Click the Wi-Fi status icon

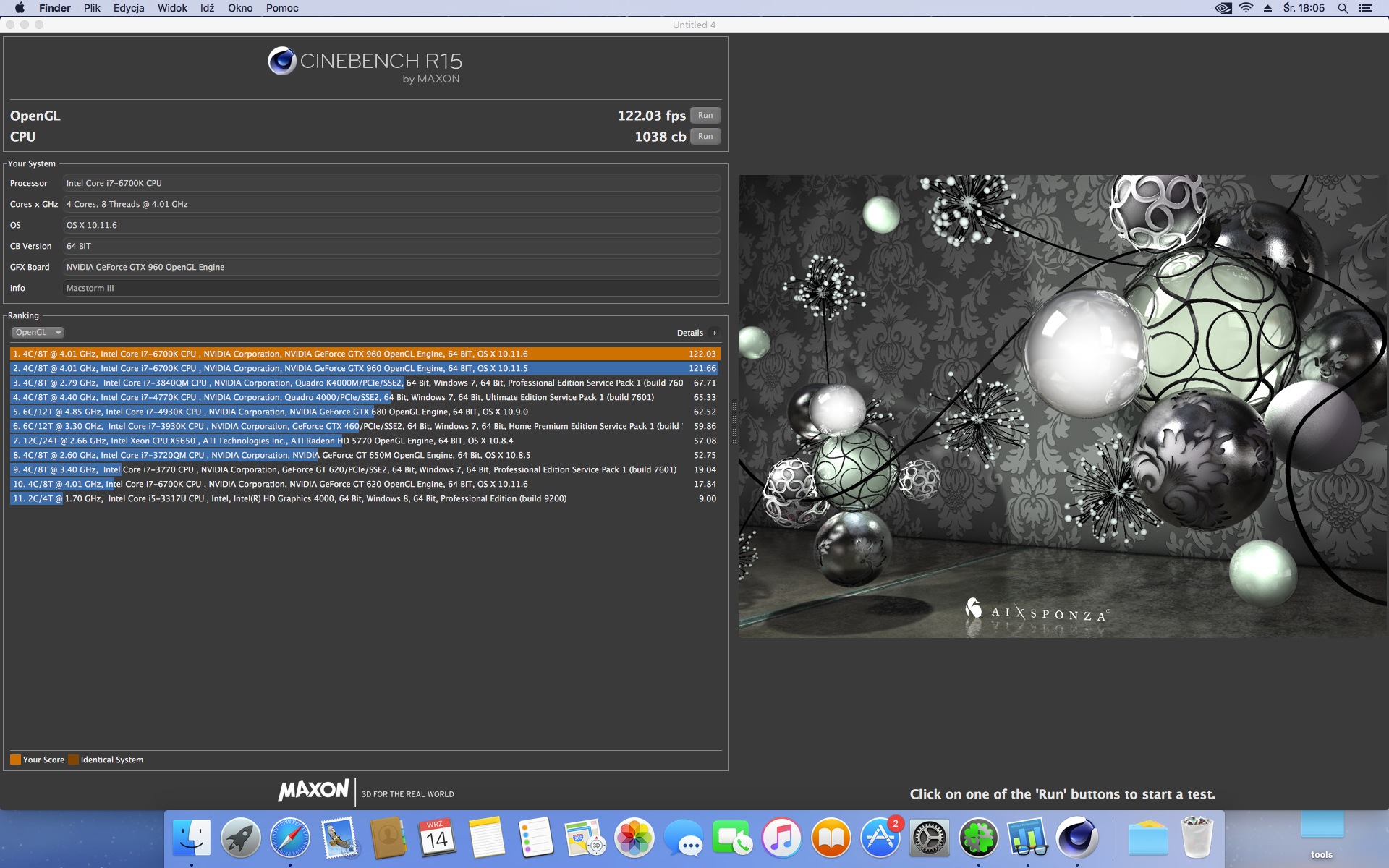pos(1246,8)
